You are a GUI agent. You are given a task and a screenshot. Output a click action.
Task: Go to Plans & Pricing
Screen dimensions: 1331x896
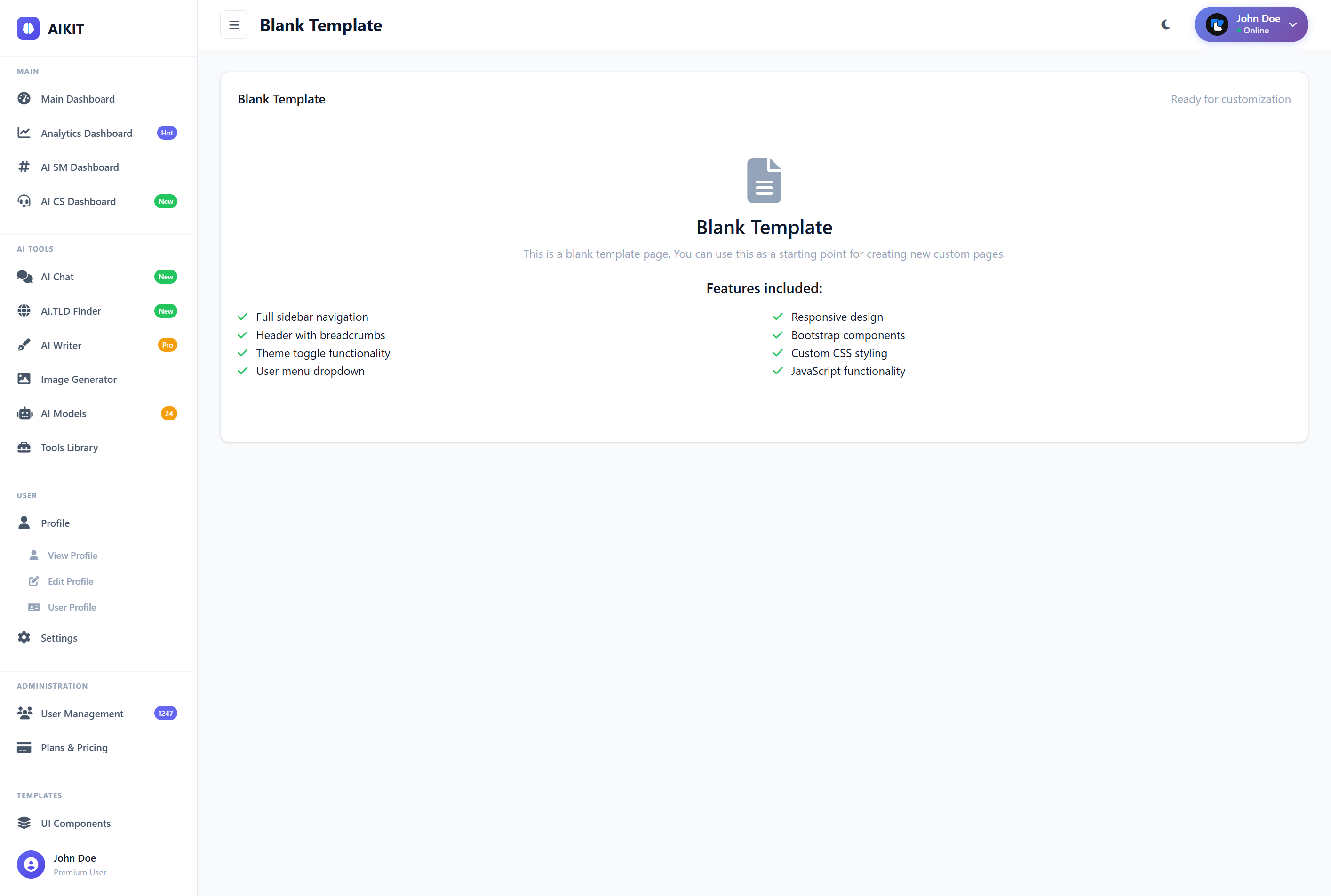74,747
